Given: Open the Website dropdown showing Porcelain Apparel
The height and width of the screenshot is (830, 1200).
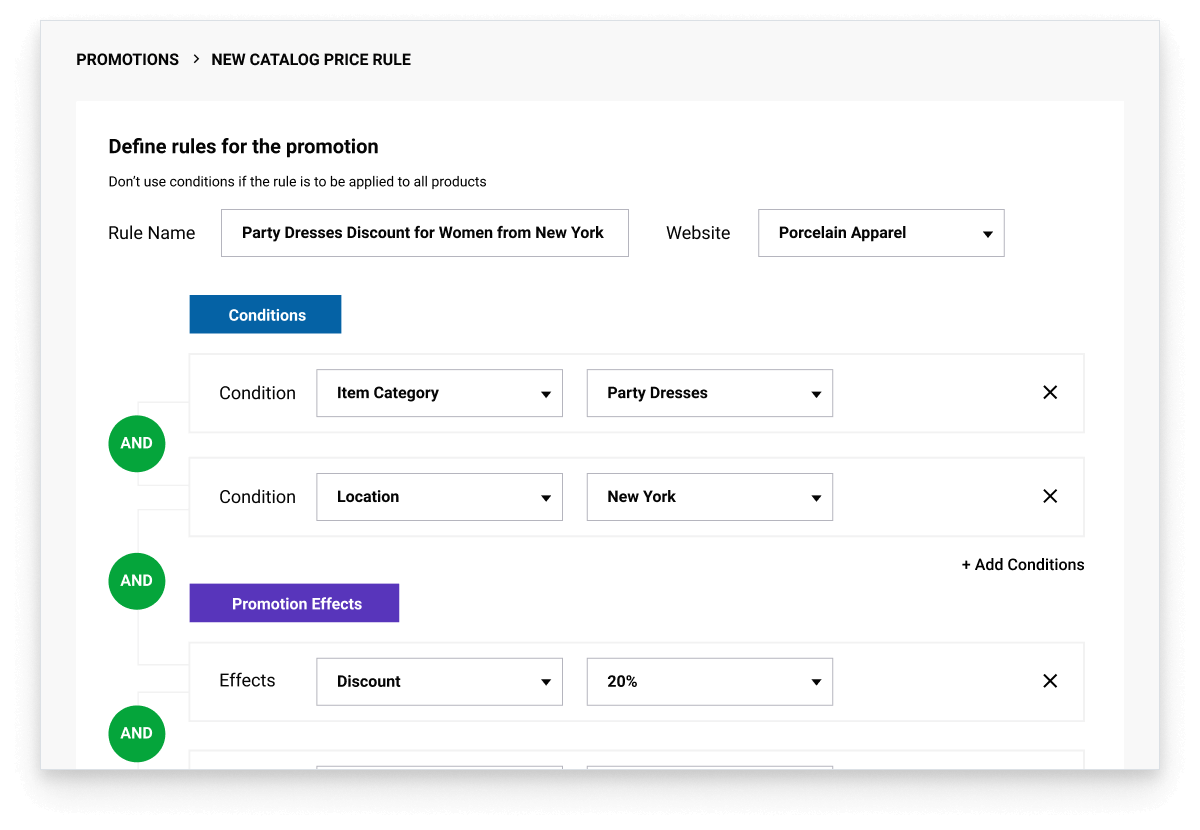Looking at the screenshot, I should (x=880, y=233).
